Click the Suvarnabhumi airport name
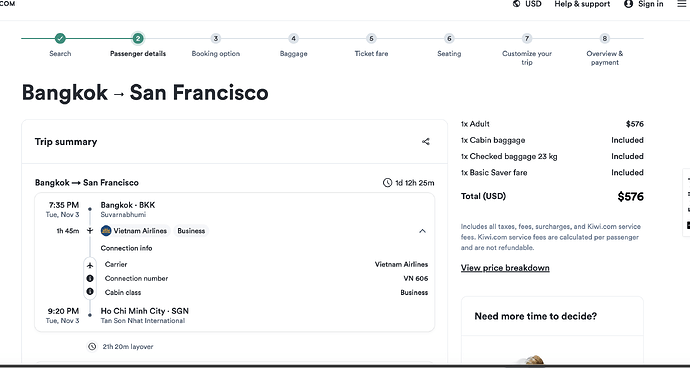Screen dimensions: 690x368 tap(123, 215)
